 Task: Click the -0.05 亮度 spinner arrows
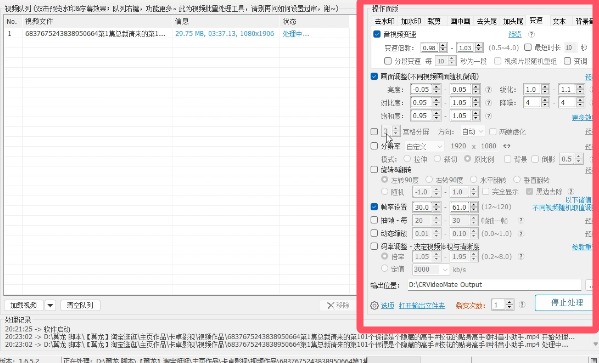pyautogui.click(x=436, y=89)
